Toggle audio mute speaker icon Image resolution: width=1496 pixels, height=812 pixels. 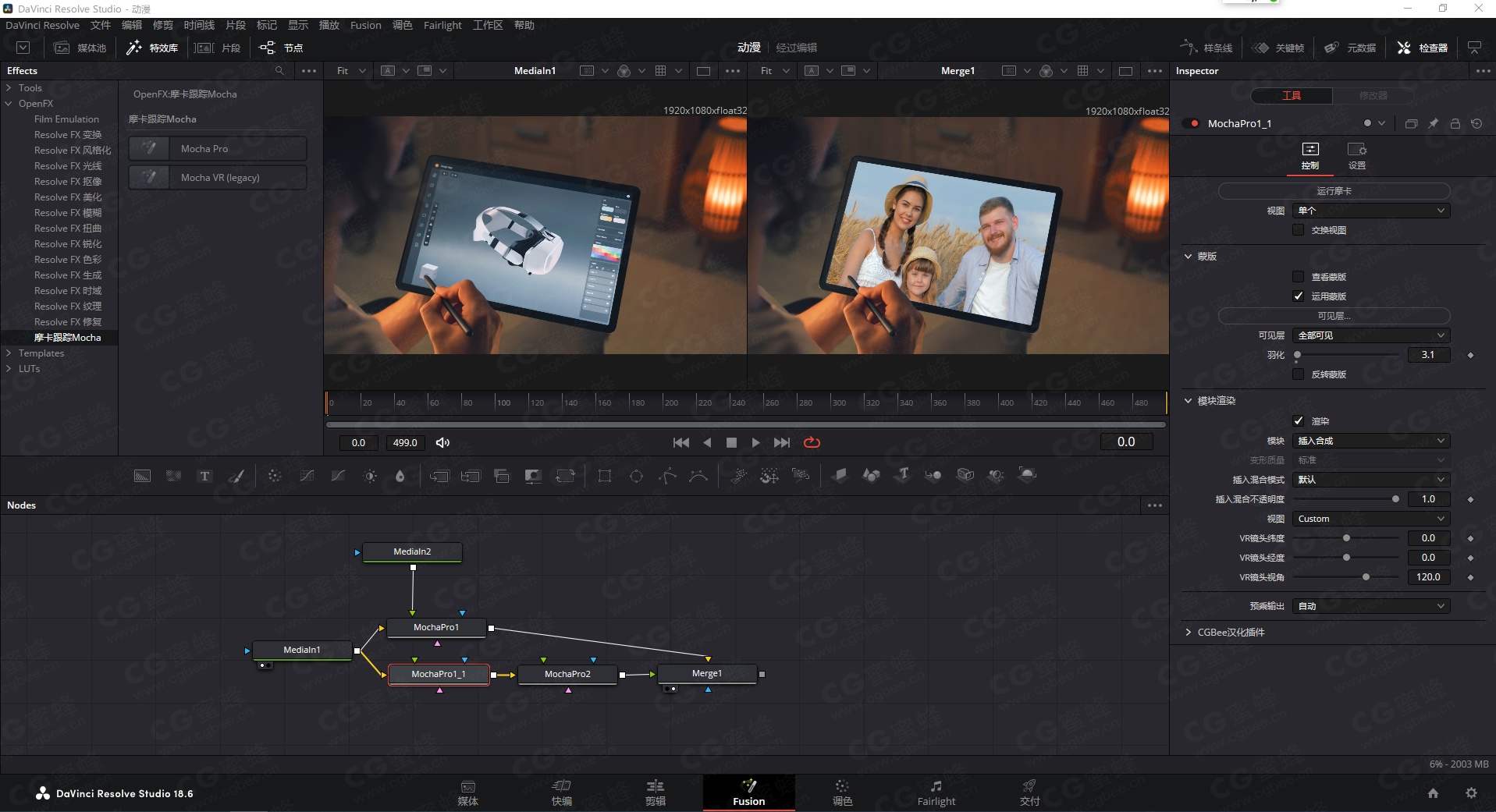[442, 442]
